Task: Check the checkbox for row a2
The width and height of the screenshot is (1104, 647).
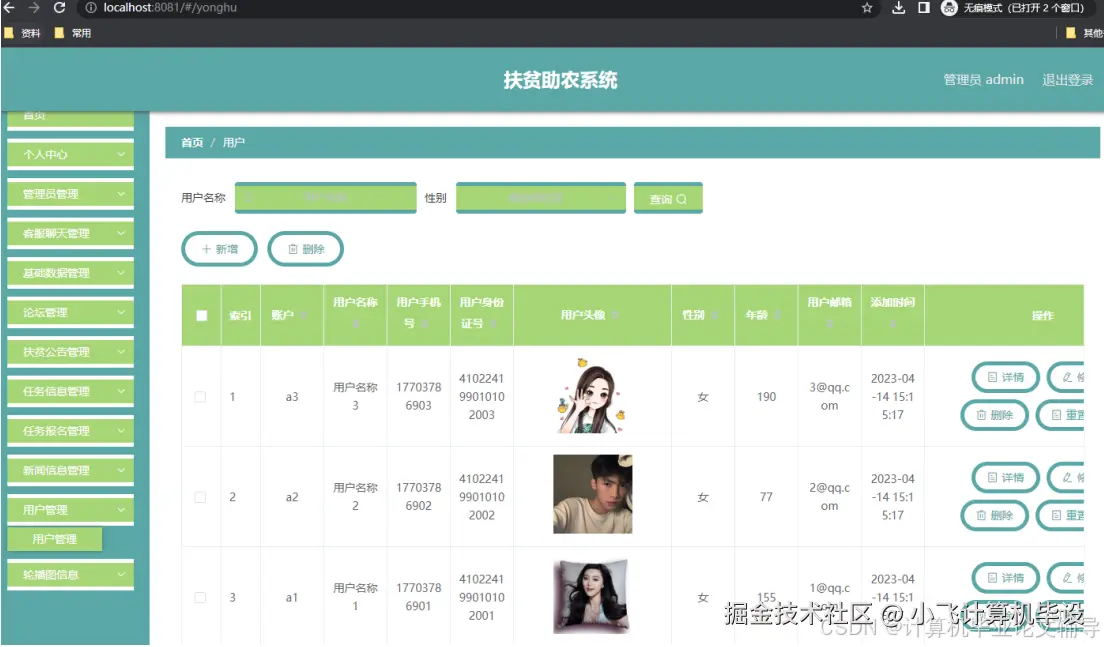Action: [x=200, y=497]
